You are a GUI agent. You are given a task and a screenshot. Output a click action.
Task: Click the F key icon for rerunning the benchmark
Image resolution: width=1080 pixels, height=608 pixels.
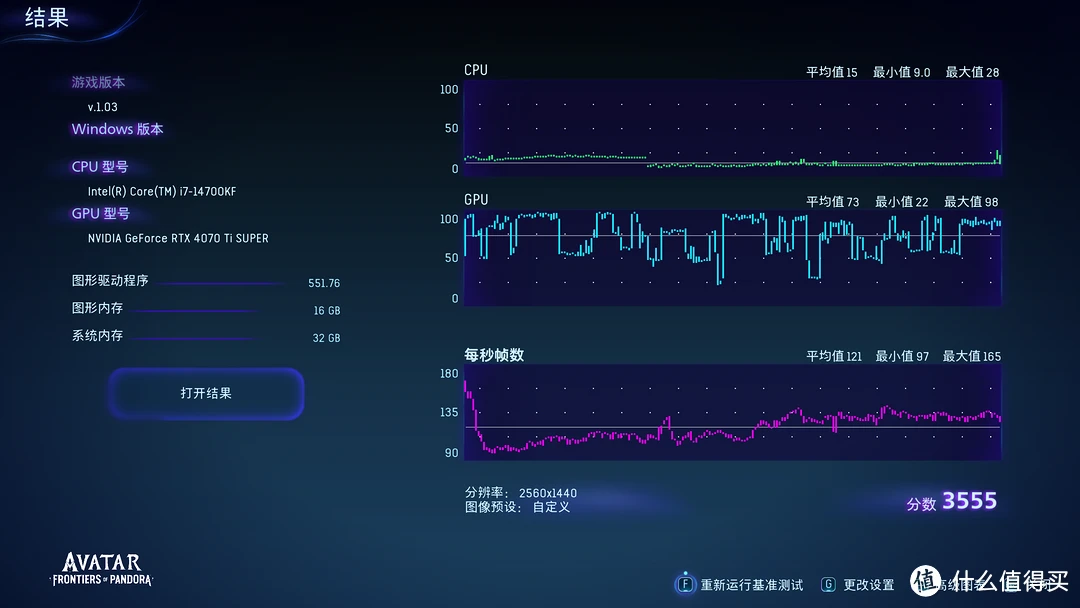click(x=685, y=585)
